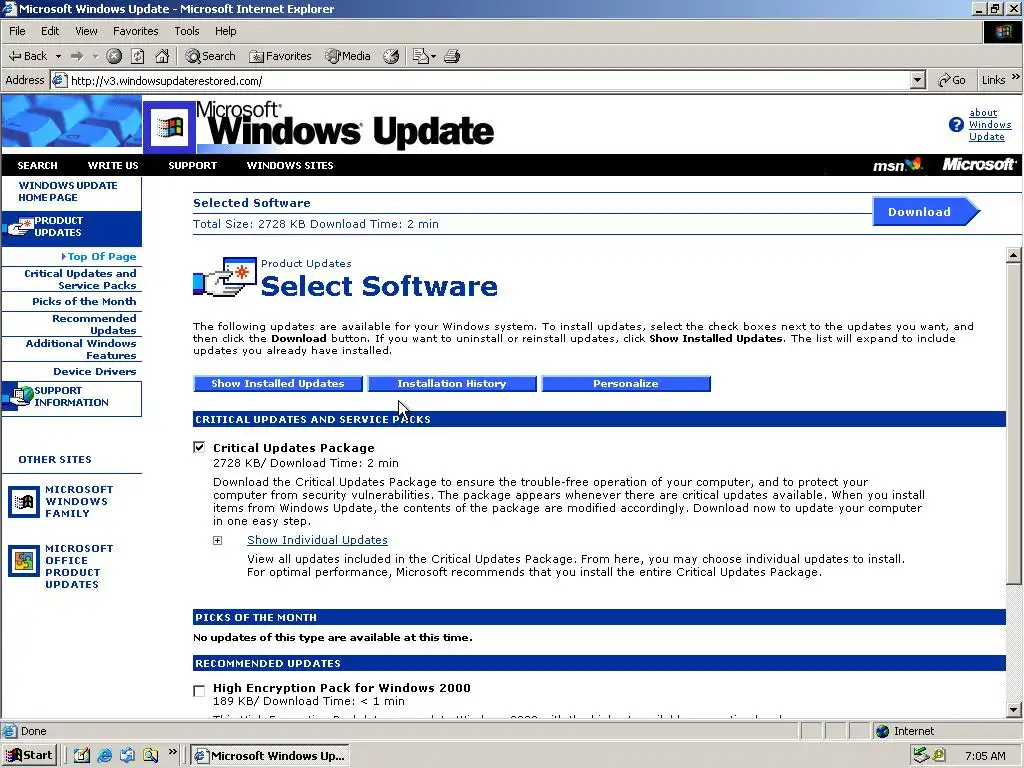Click the Microsoft logo in black bar
The width and height of the screenshot is (1024, 768).
coord(978,165)
